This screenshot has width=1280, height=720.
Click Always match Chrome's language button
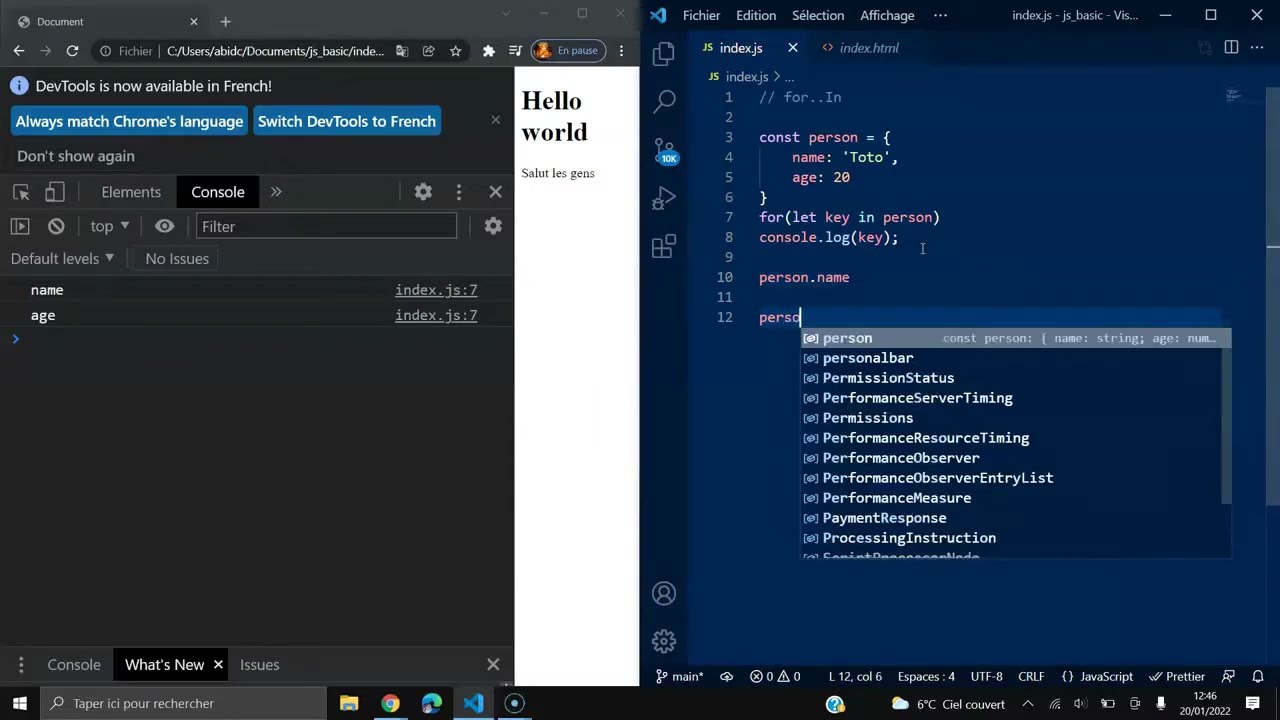(x=129, y=121)
